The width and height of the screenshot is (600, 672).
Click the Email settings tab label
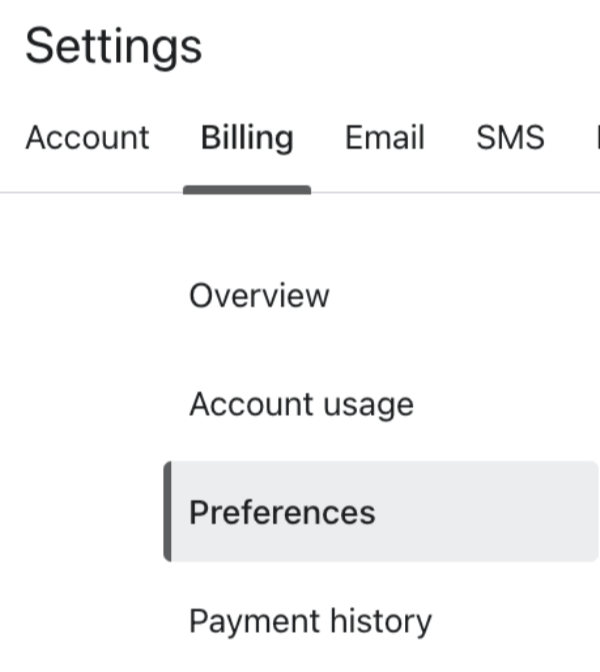click(385, 137)
